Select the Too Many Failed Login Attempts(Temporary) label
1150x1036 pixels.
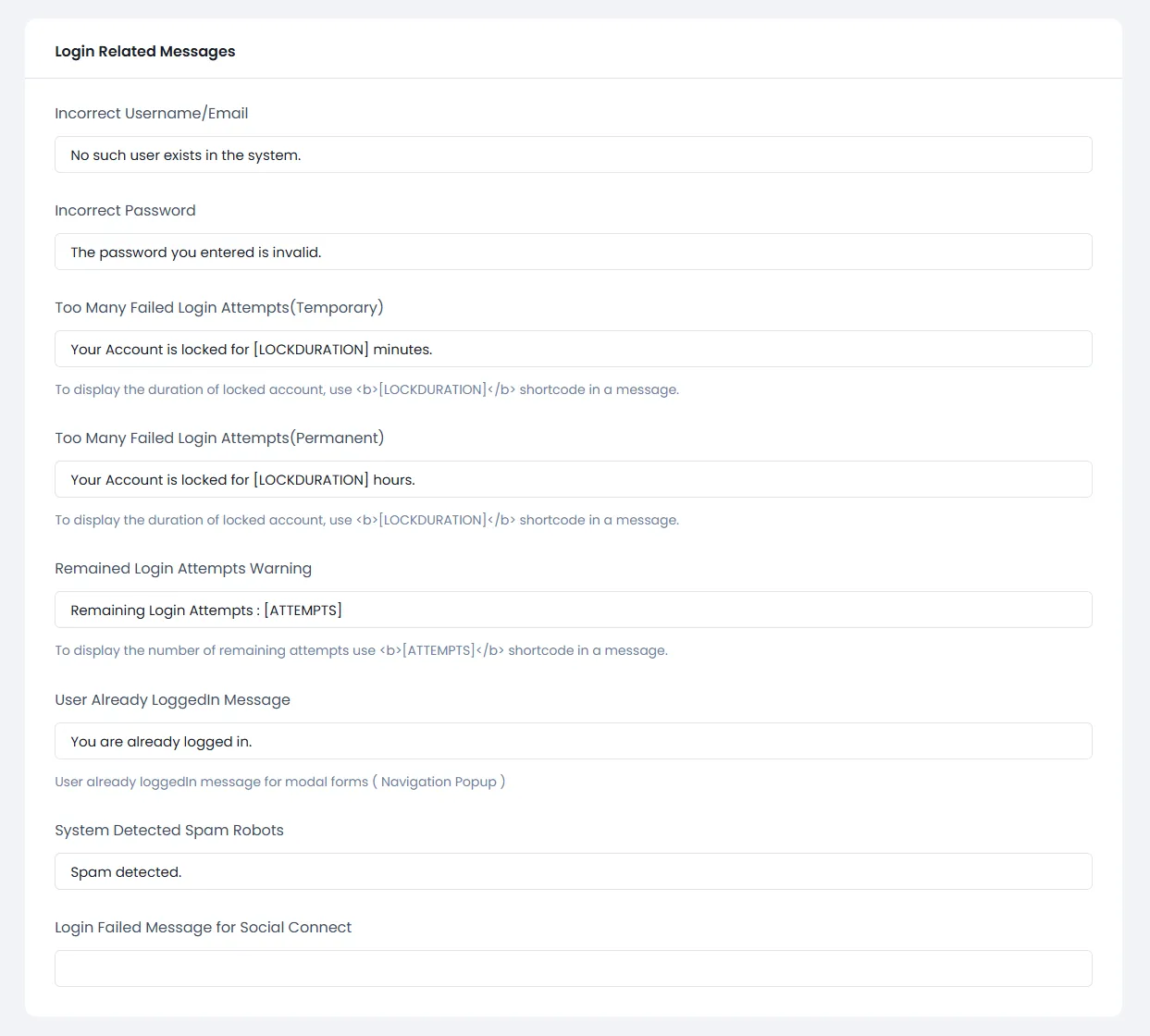click(219, 307)
